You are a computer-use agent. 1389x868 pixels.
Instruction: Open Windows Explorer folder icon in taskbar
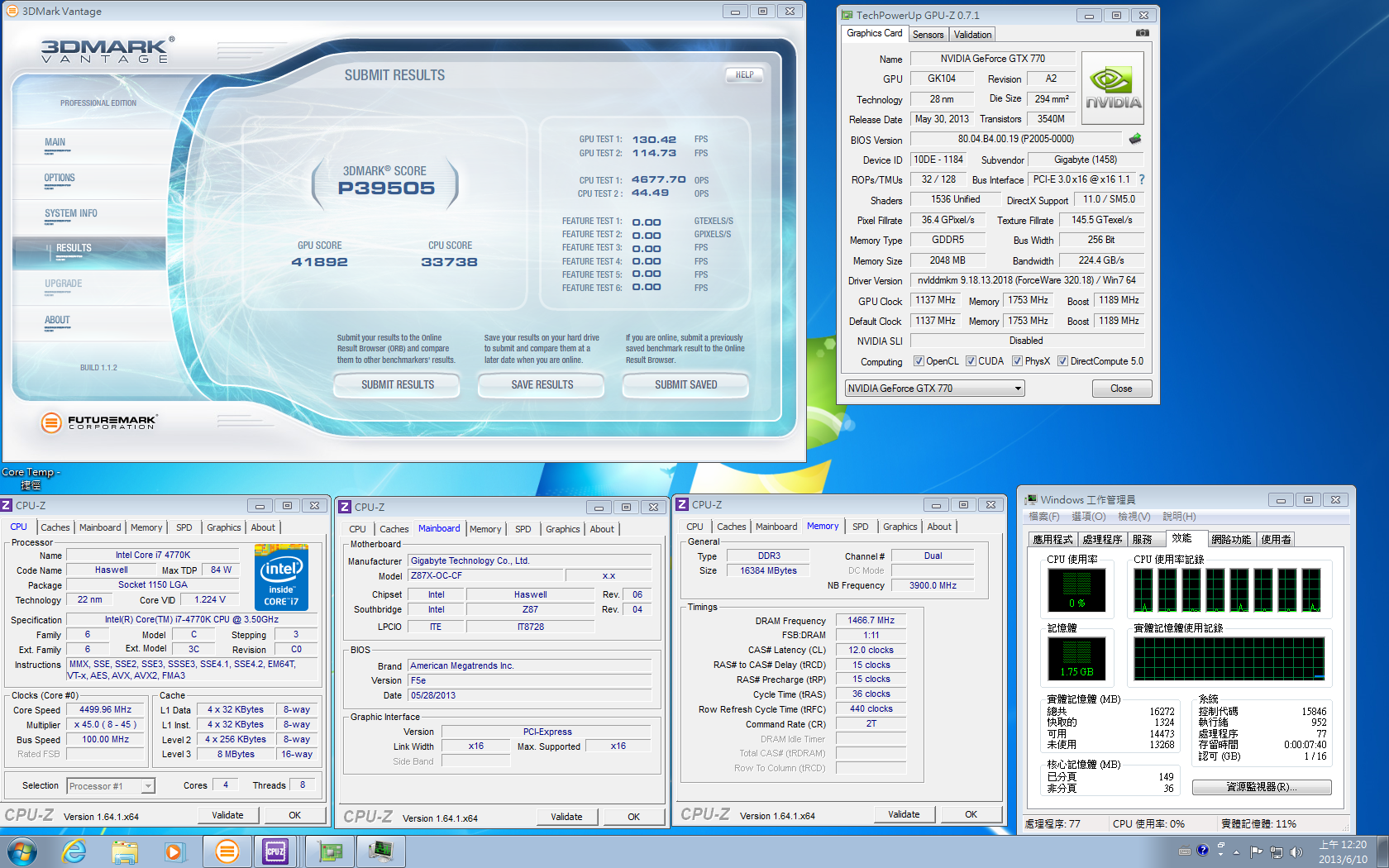(x=125, y=851)
